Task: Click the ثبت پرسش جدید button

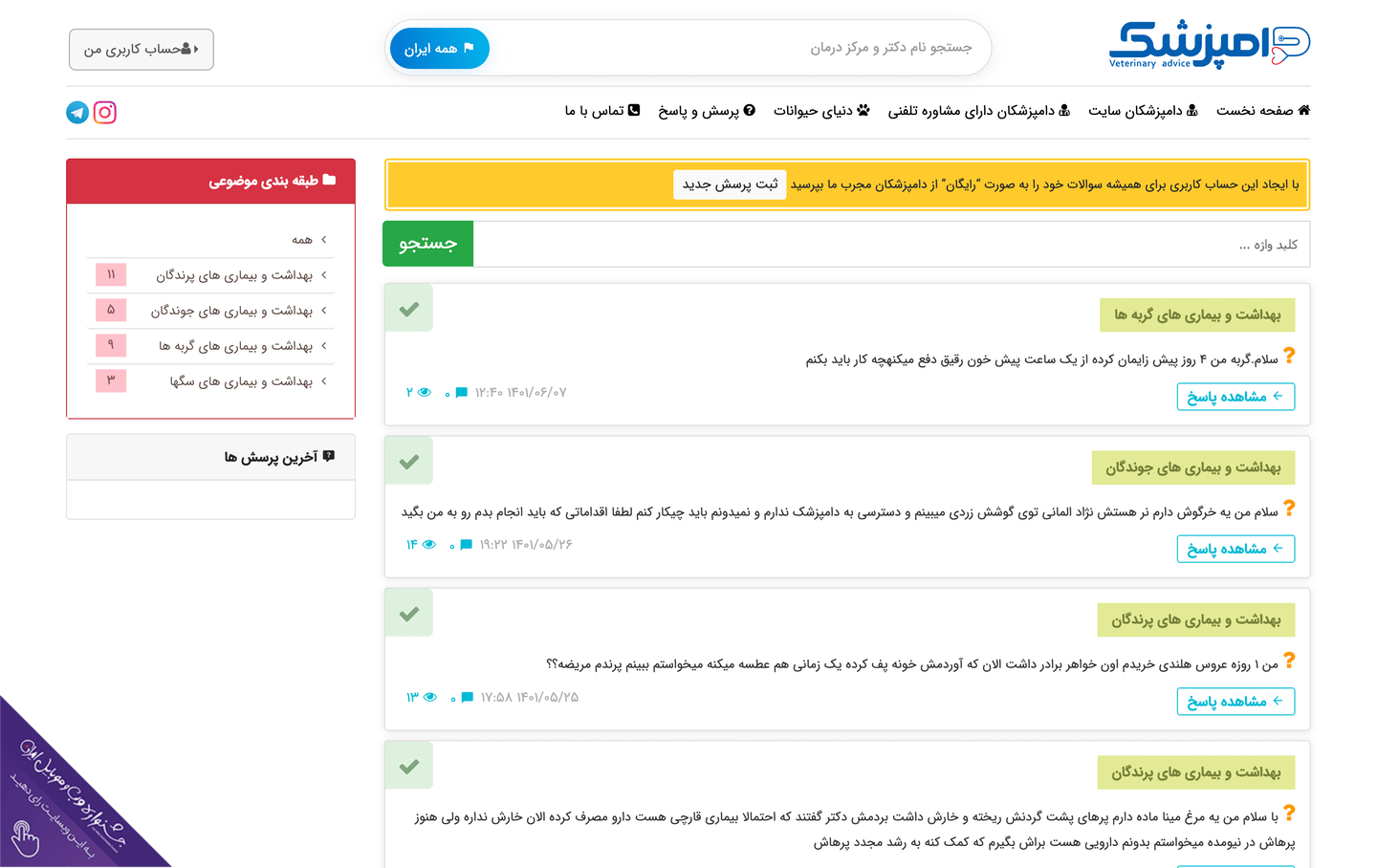Action: [730, 184]
